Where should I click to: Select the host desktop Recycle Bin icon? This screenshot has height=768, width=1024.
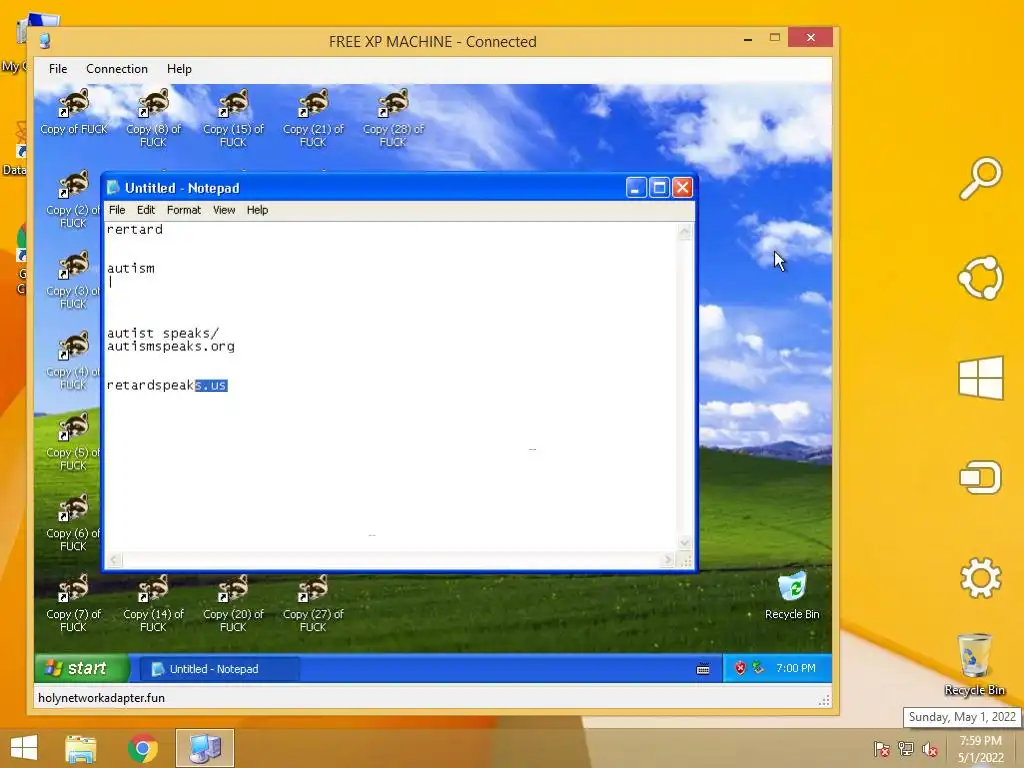point(974,664)
